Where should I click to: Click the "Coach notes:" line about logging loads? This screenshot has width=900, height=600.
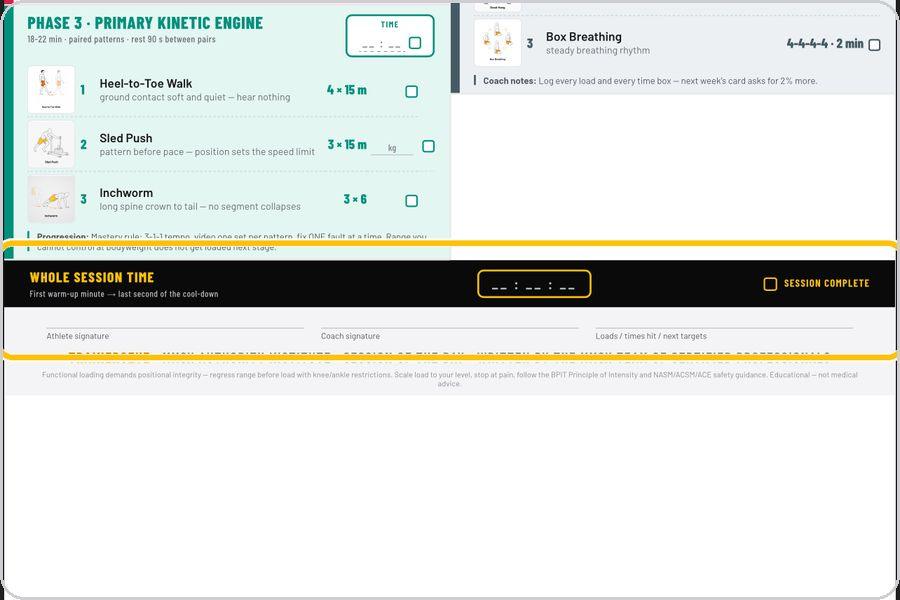(650, 81)
